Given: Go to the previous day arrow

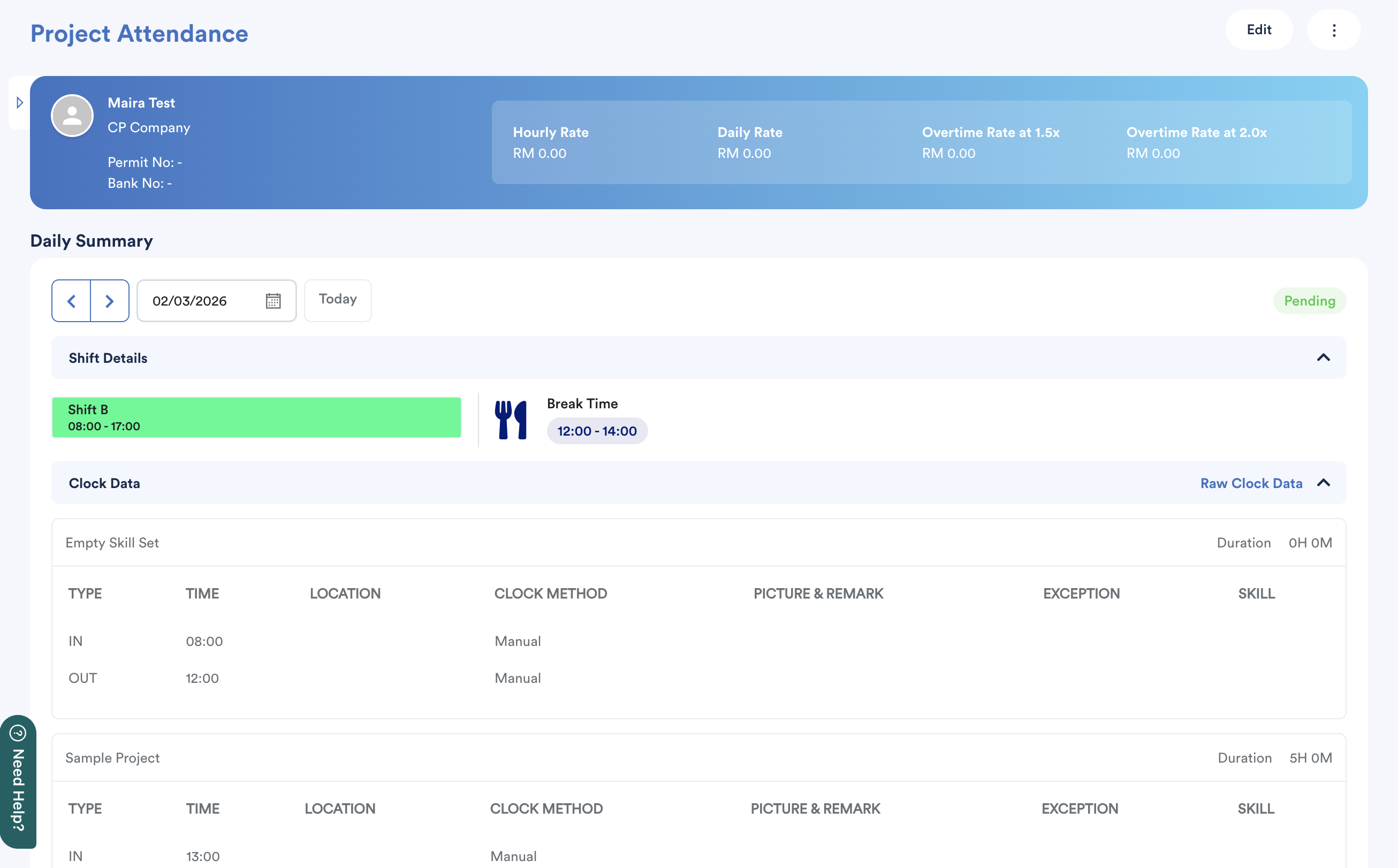Looking at the screenshot, I should pos(71,301).
